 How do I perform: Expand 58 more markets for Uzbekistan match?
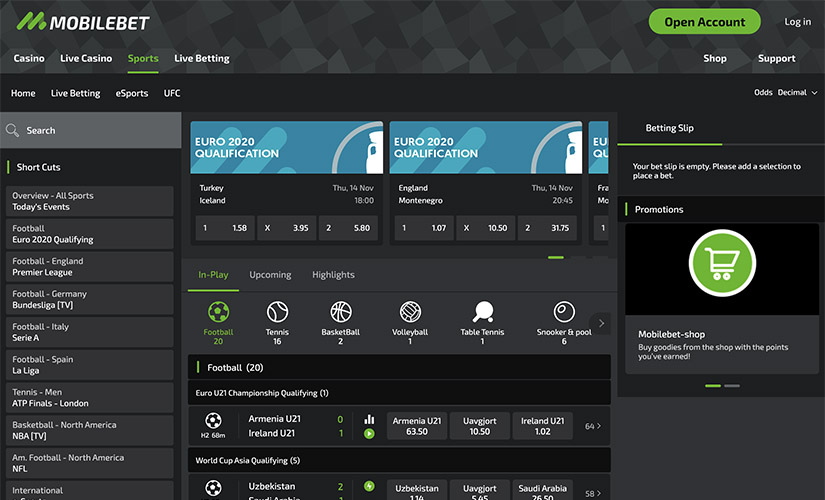[x=593, y=494]
